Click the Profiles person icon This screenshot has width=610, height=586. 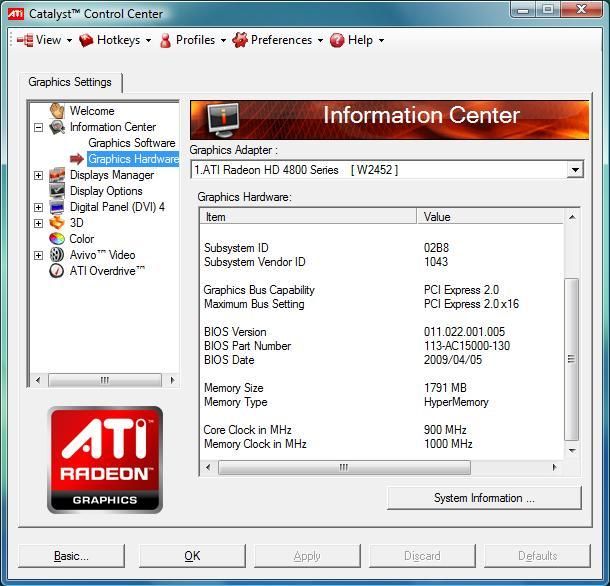click(165, 40)
